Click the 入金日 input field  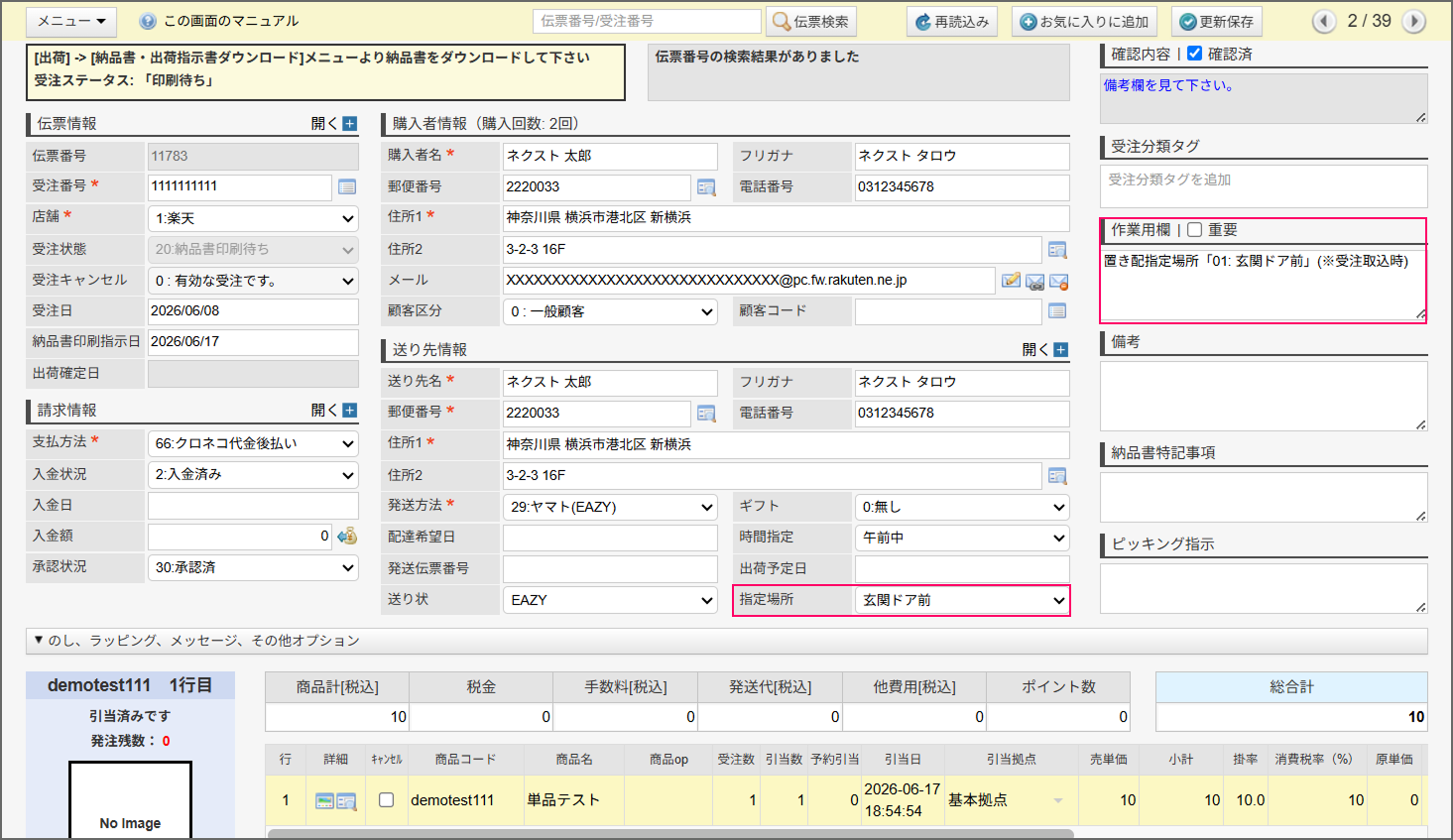[x=254, y=506]
